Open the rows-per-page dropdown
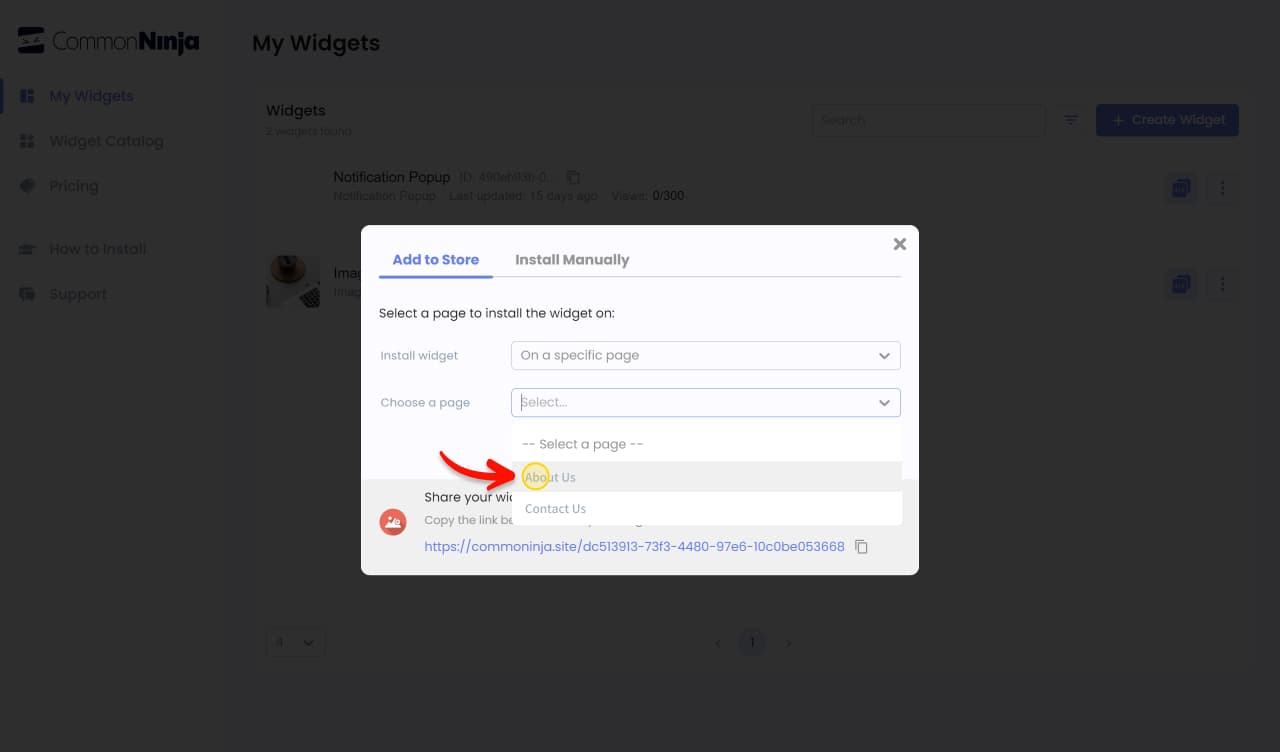The image size is (1280, 752). pyautogui.click(x=295, y=642)
